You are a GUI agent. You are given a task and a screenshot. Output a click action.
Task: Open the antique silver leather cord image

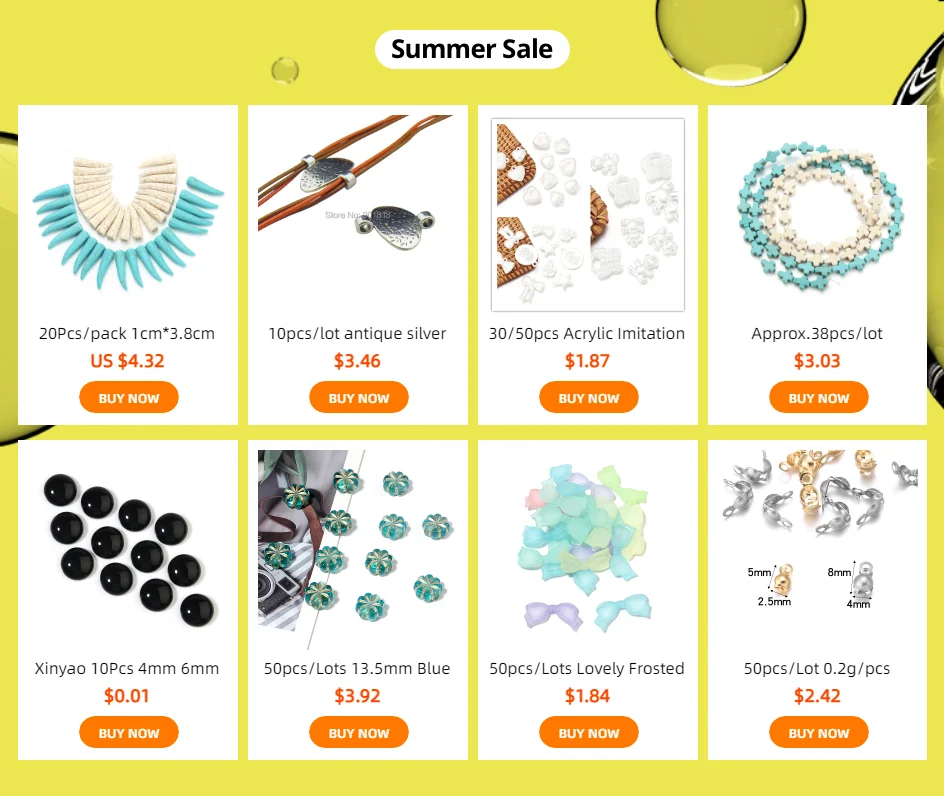[x=358, y=215]
